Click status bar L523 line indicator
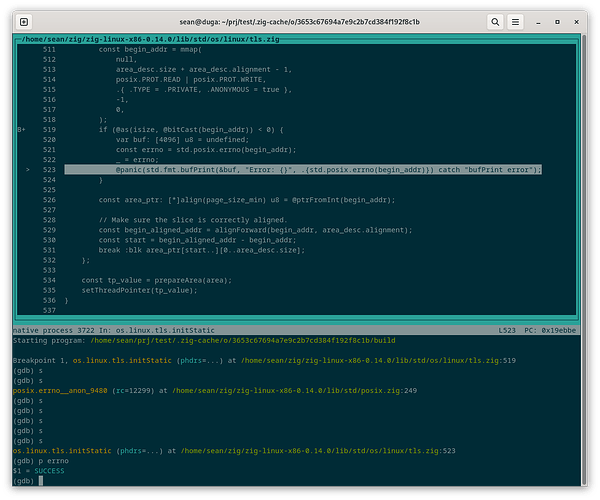600x500 pixels. (x=507, y=330)
